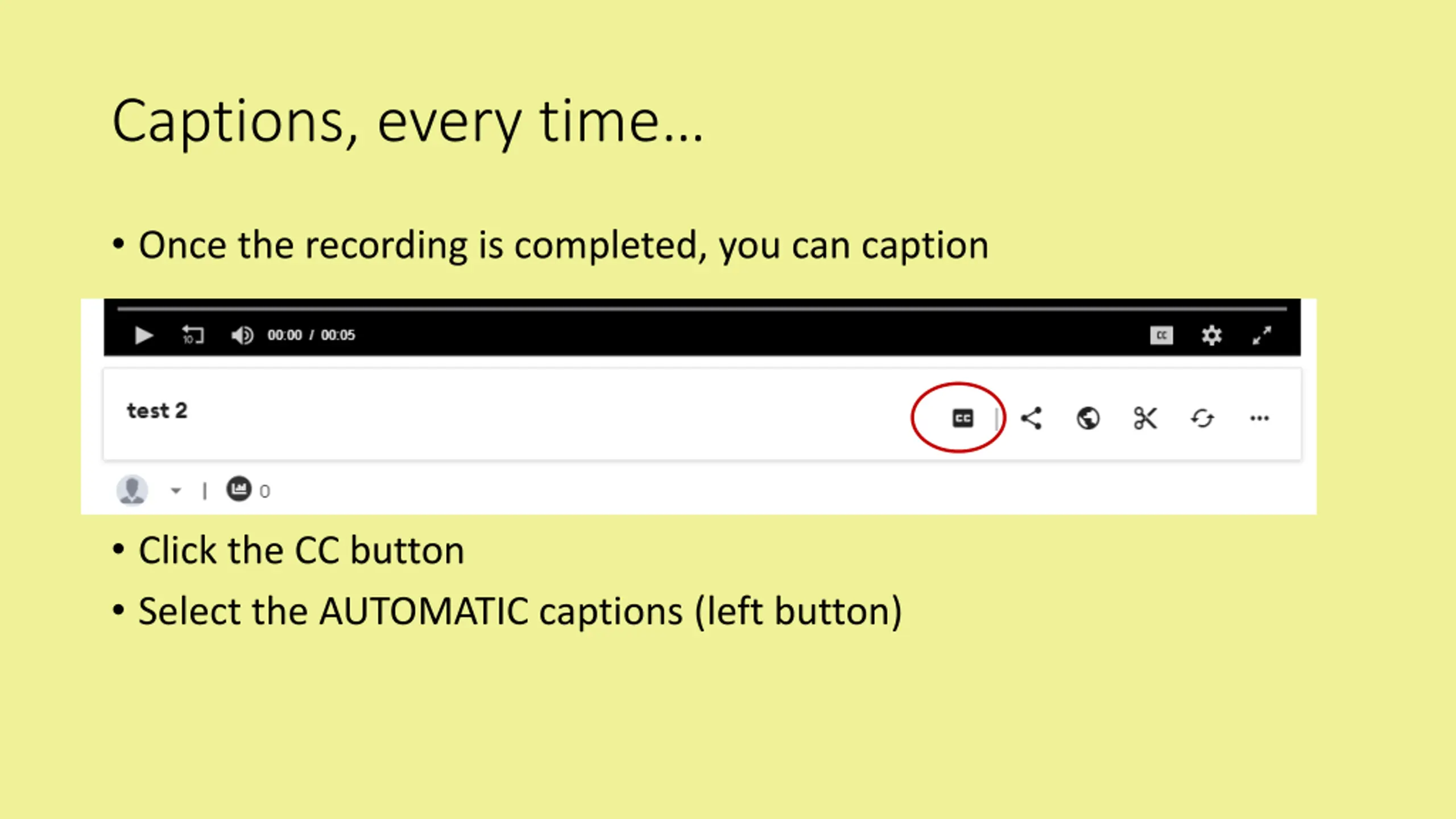
Task: Rewind the video by 10 seconds
Action: click(193, 336)
